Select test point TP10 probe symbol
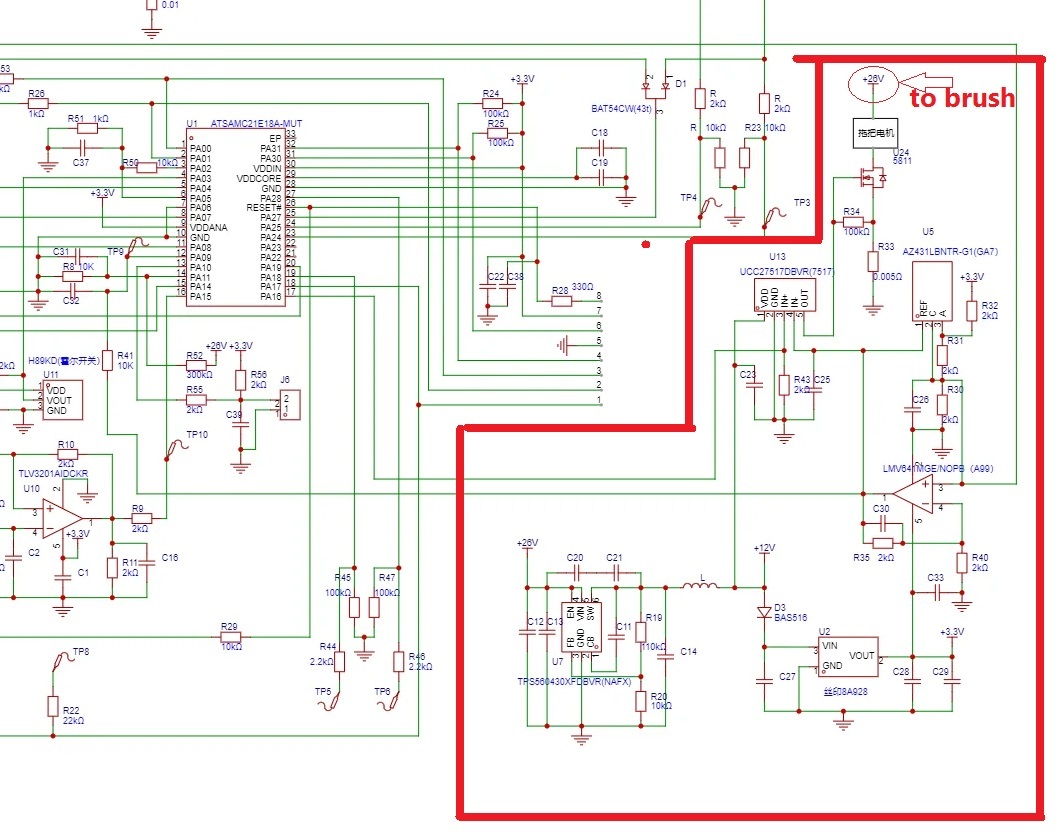1060x834 pixels. 176,450
